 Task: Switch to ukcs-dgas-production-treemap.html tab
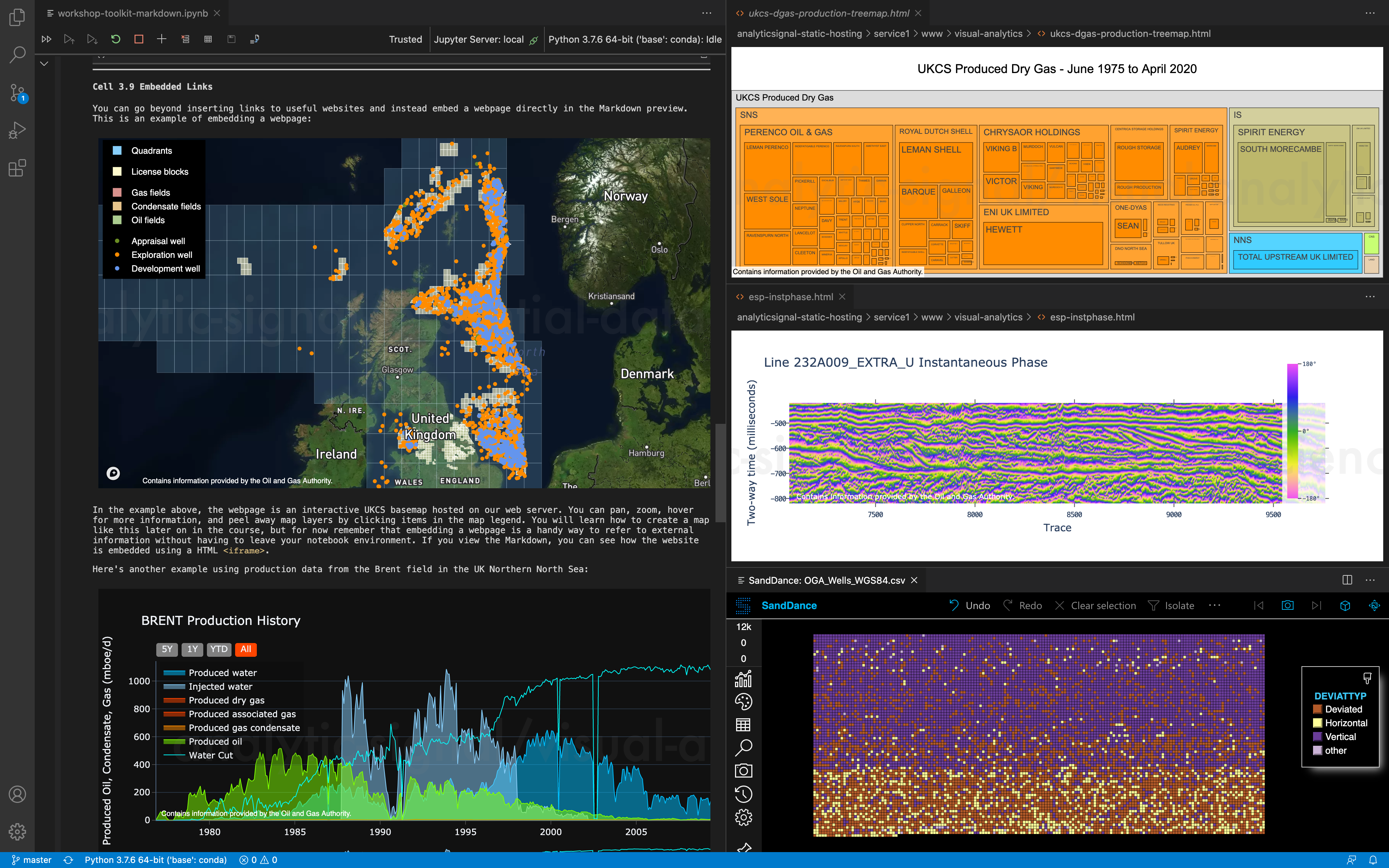[829, 13]
